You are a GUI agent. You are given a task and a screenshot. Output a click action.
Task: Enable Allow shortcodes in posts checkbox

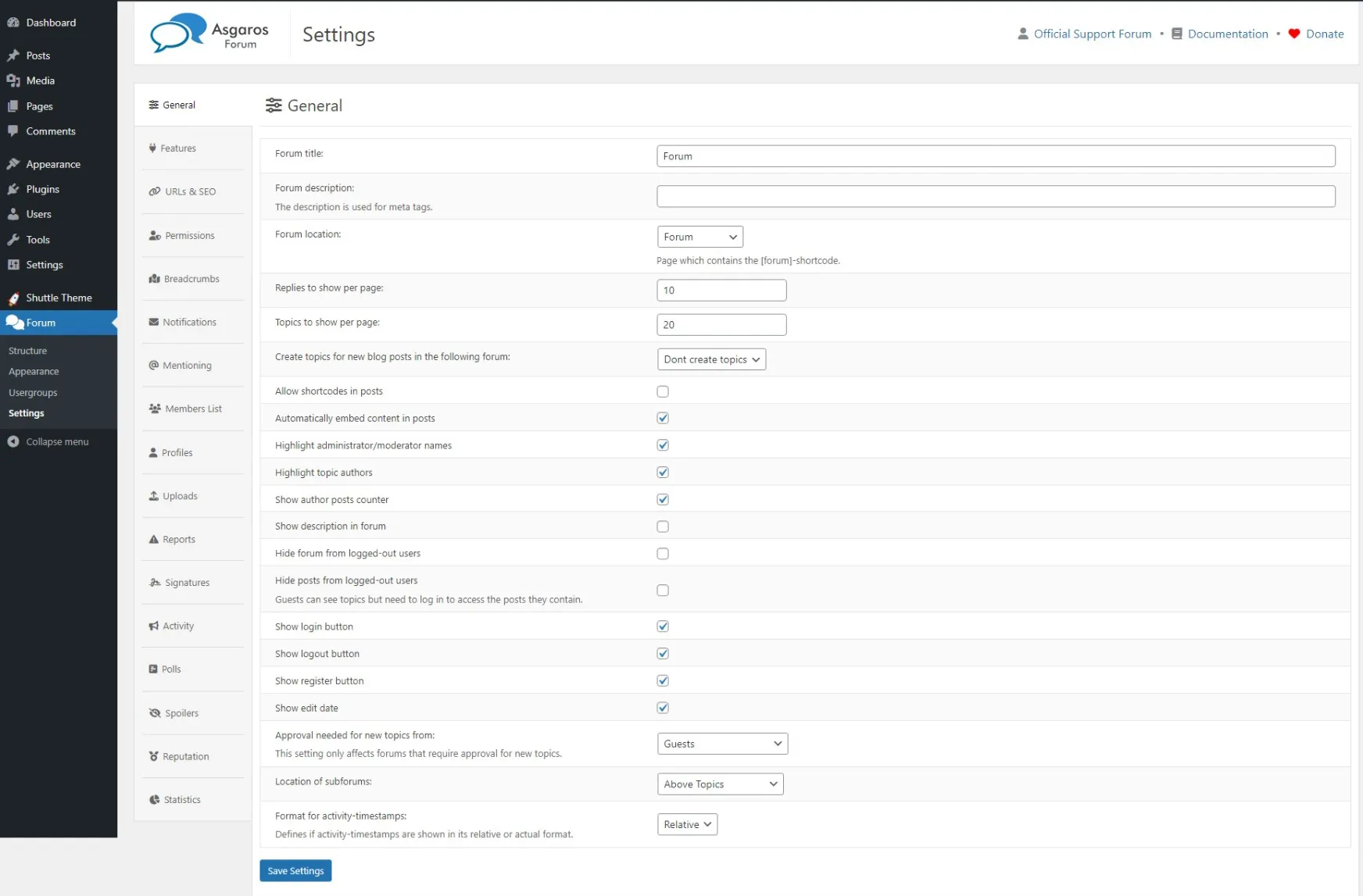point(663,391)
